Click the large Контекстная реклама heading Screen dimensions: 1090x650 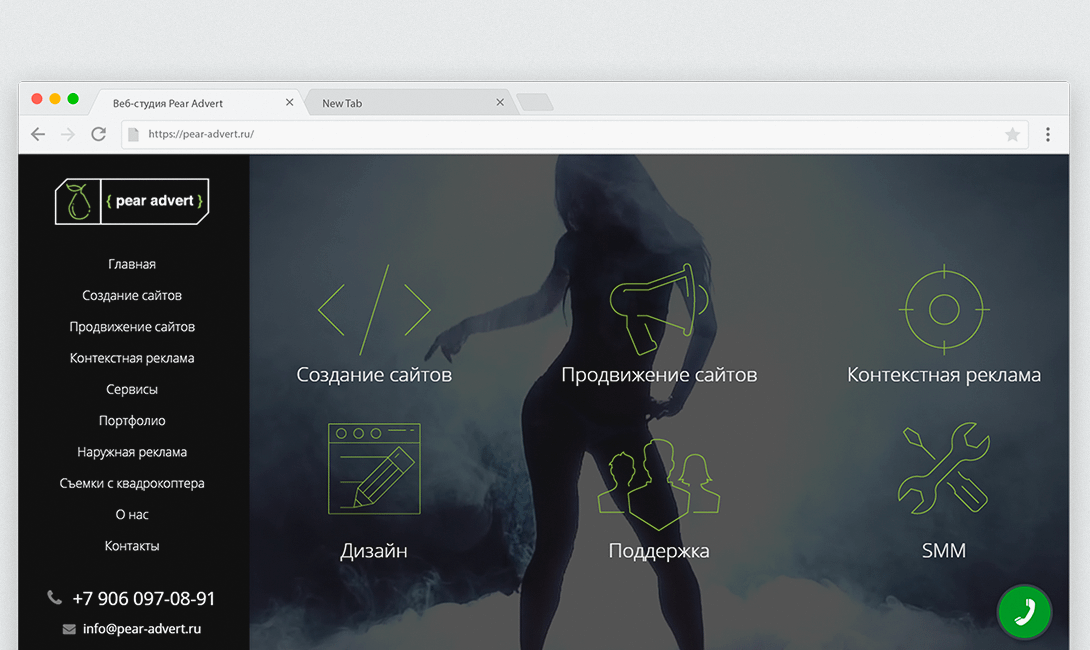tap(944, 375)
